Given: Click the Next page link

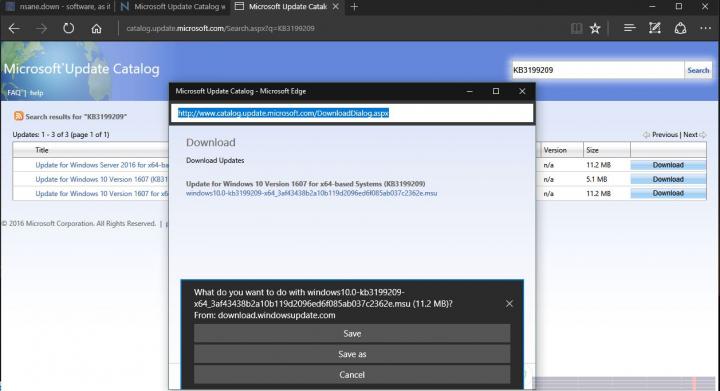Looking at the screenshot, I should click(690, 134).
